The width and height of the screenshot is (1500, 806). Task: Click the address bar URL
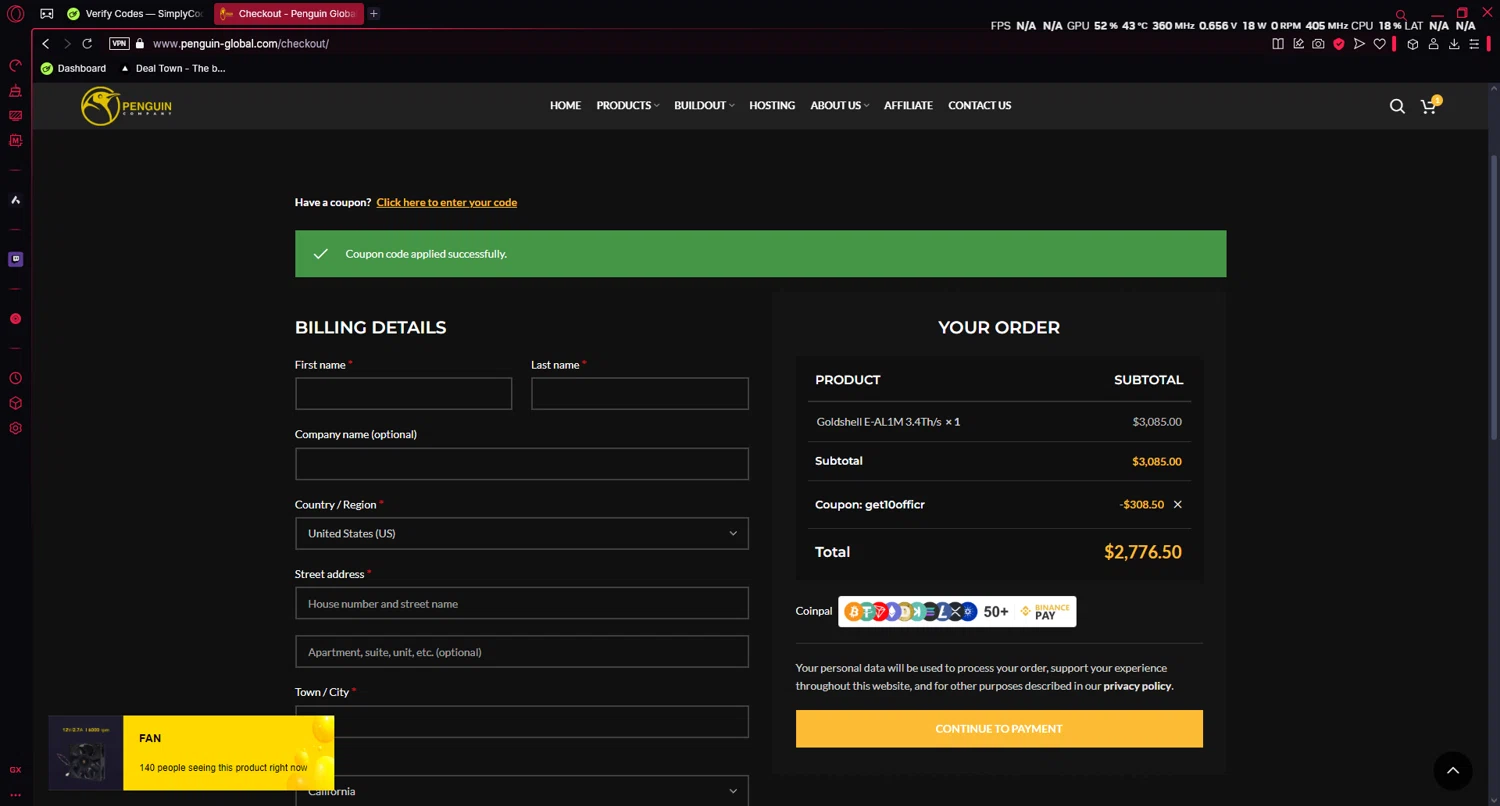(x=241, y=44)
